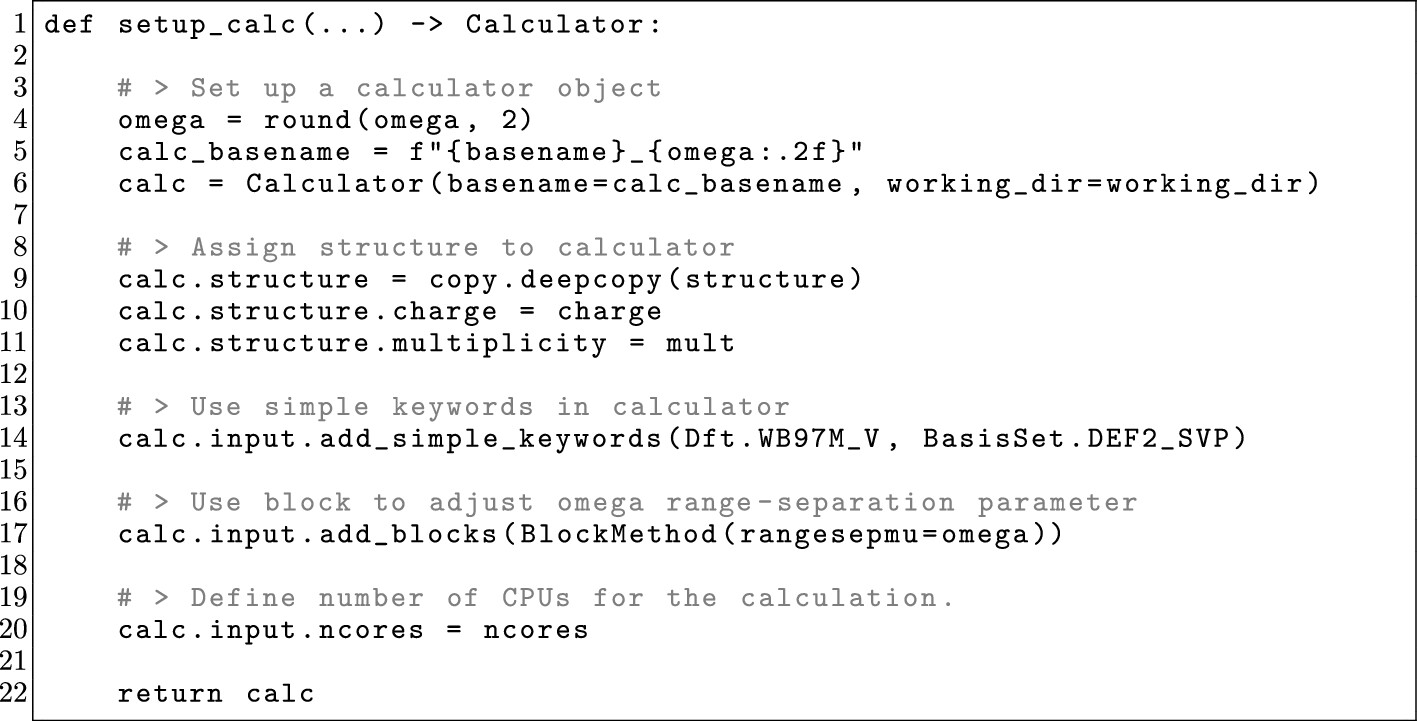Click calc.structure.charge on line 10
The height and width of the screenshot is (721, 1417).
307,311
